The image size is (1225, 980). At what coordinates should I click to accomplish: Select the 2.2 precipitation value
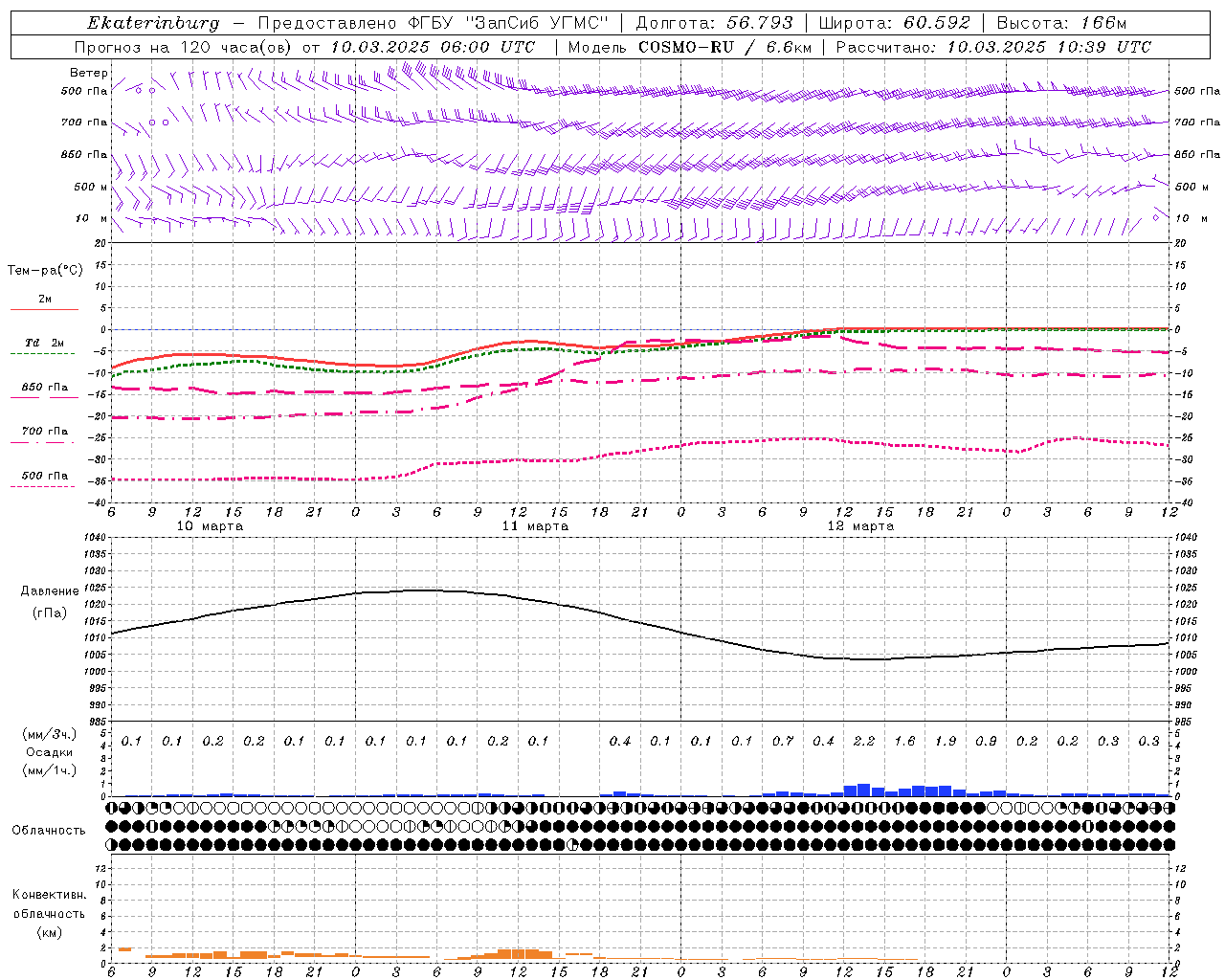pos(864,741)
